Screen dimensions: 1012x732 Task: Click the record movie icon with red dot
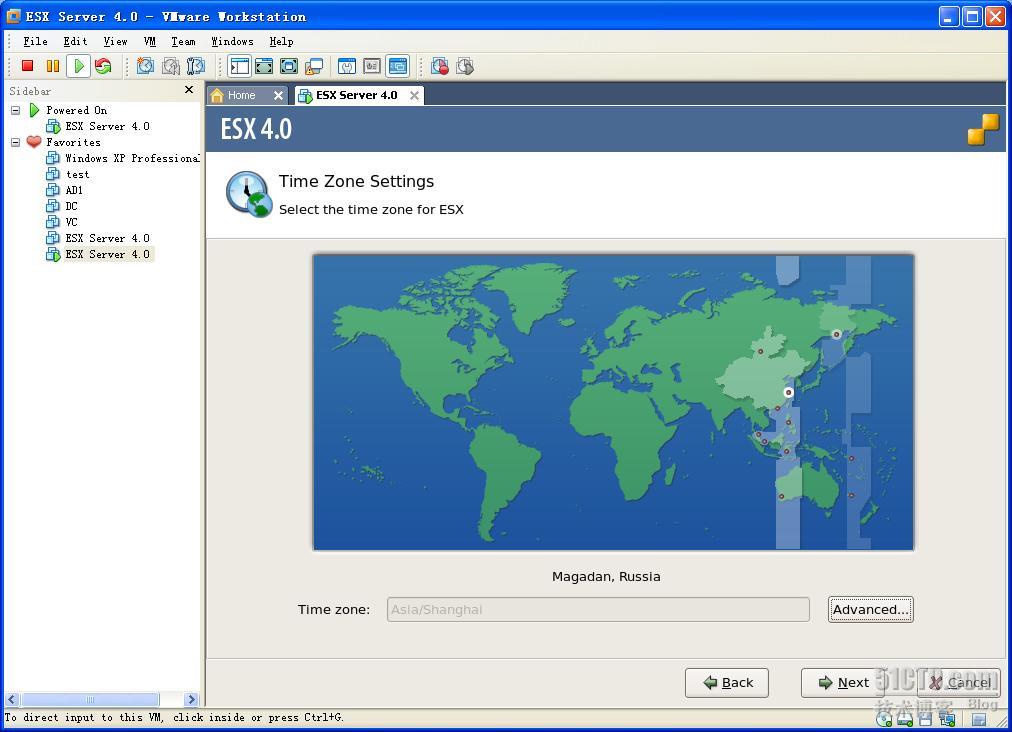click(440, 66)
